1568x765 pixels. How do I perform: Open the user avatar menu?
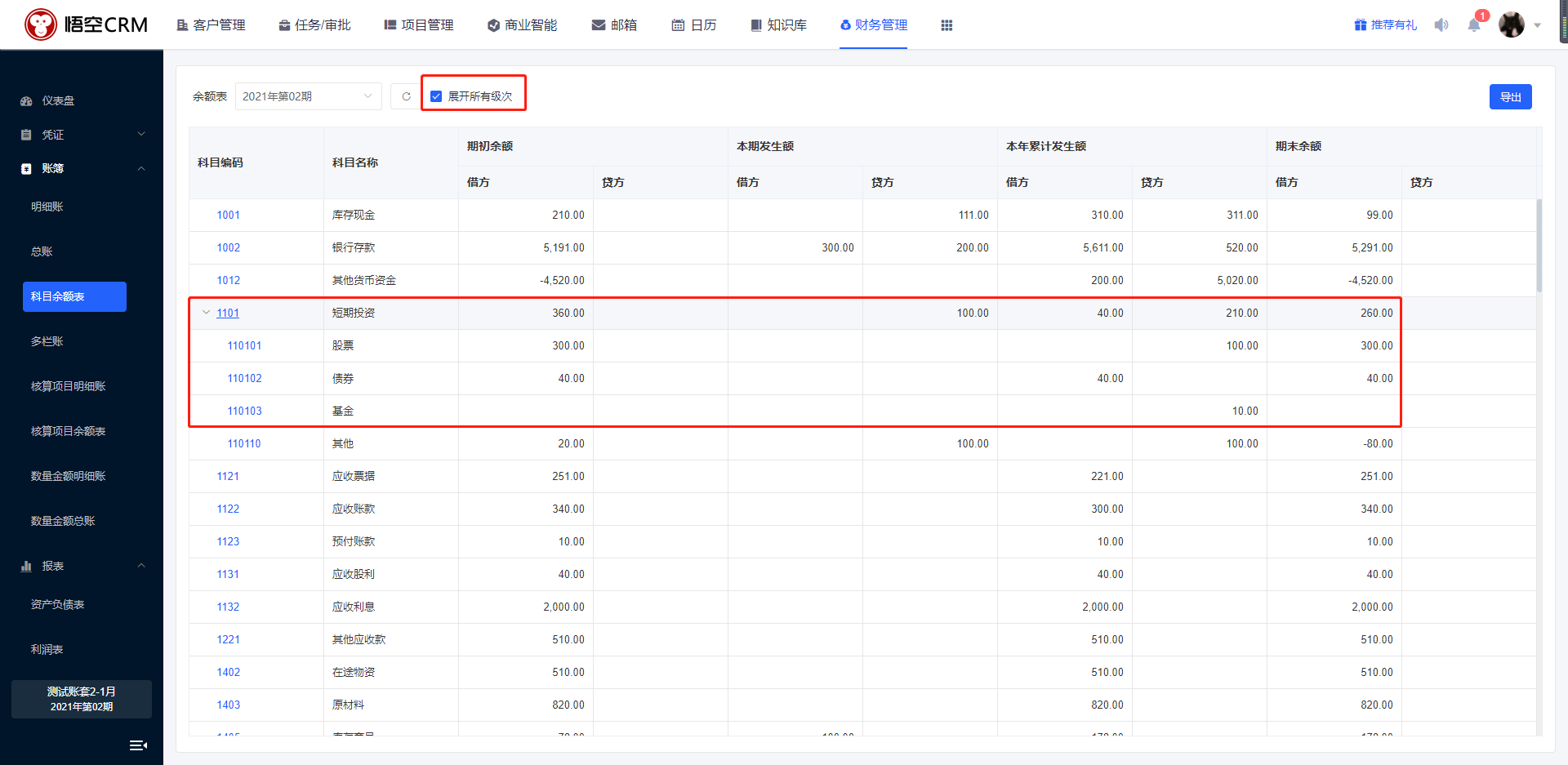point(1512,25)
